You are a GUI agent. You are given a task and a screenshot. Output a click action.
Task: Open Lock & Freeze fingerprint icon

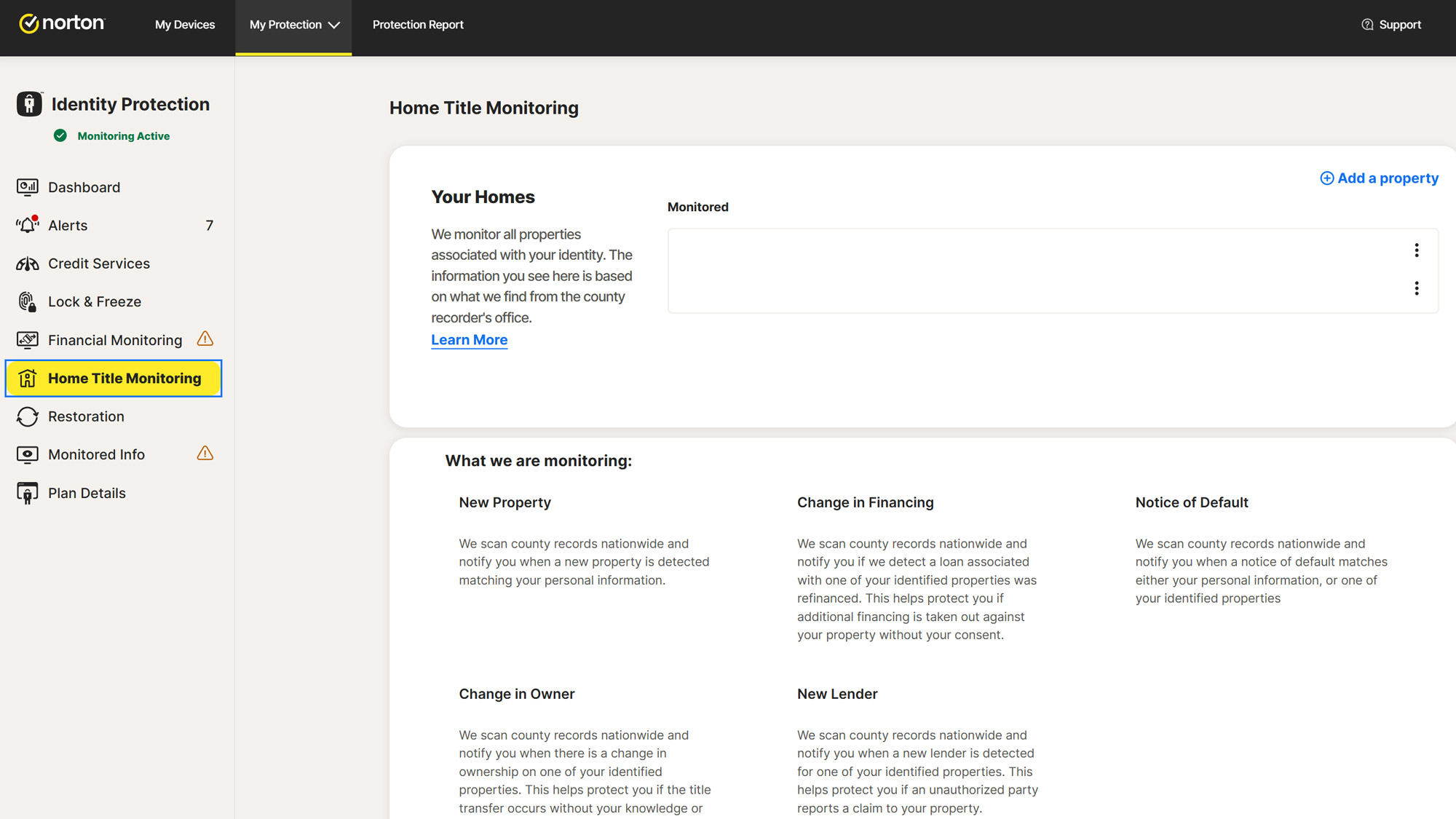pos(28,301)
